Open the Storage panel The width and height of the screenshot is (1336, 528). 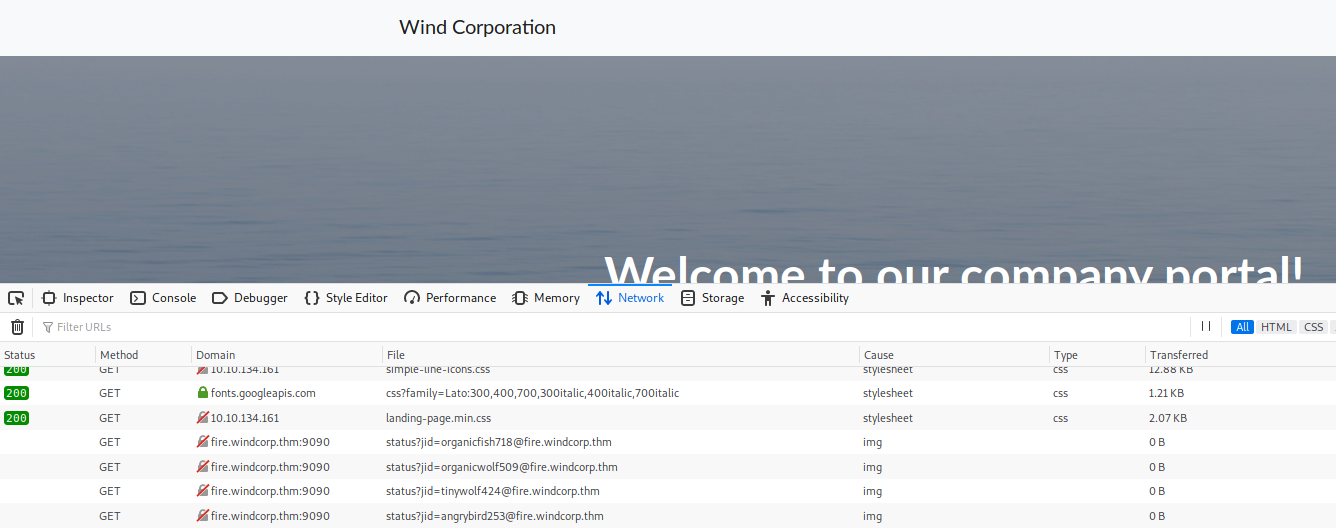tap(712, 298)
